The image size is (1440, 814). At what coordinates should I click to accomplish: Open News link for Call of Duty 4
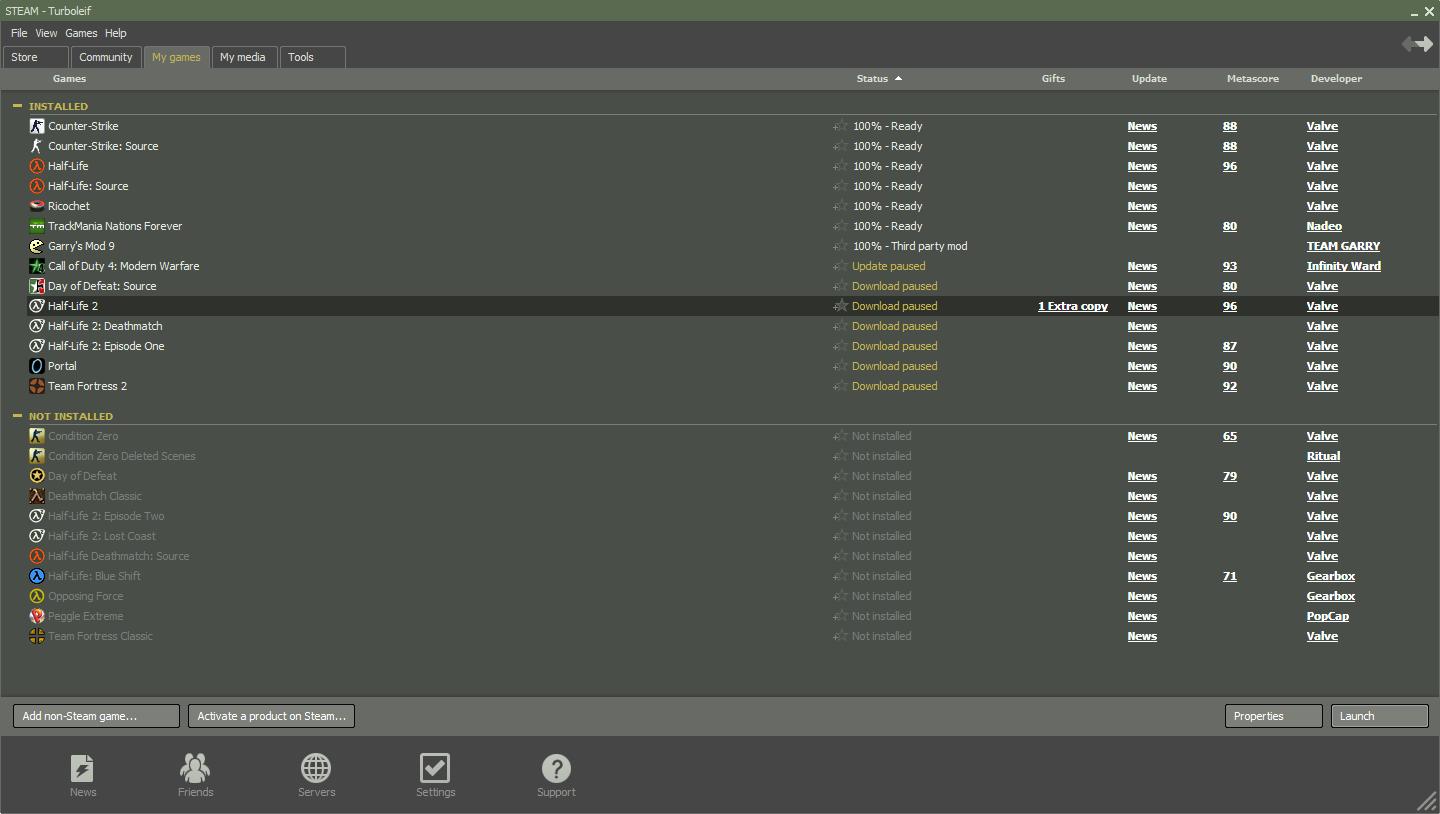[x=1142, y=266]
